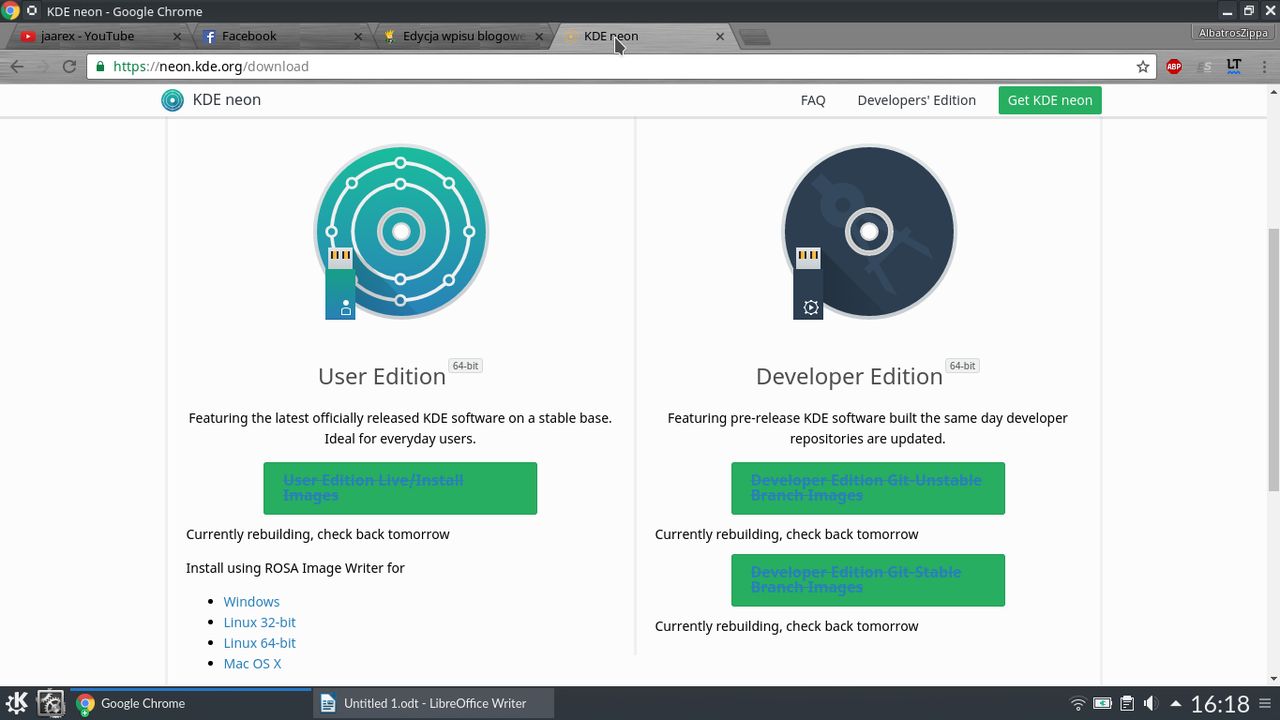1280x720 pixels.
Task: Open the FAQ link in the site header
Action: 813,100
